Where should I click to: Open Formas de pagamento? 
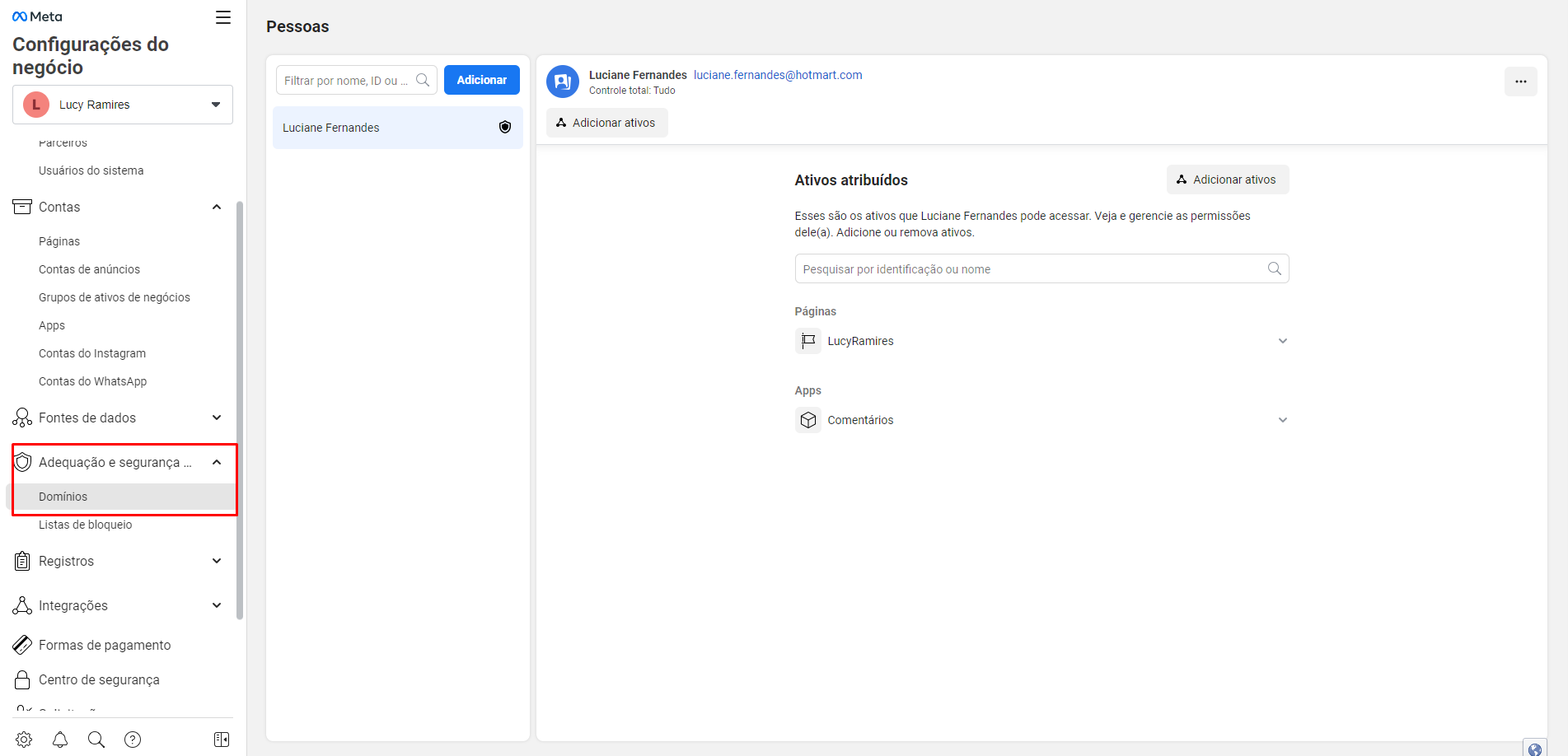tap(105, 645)
